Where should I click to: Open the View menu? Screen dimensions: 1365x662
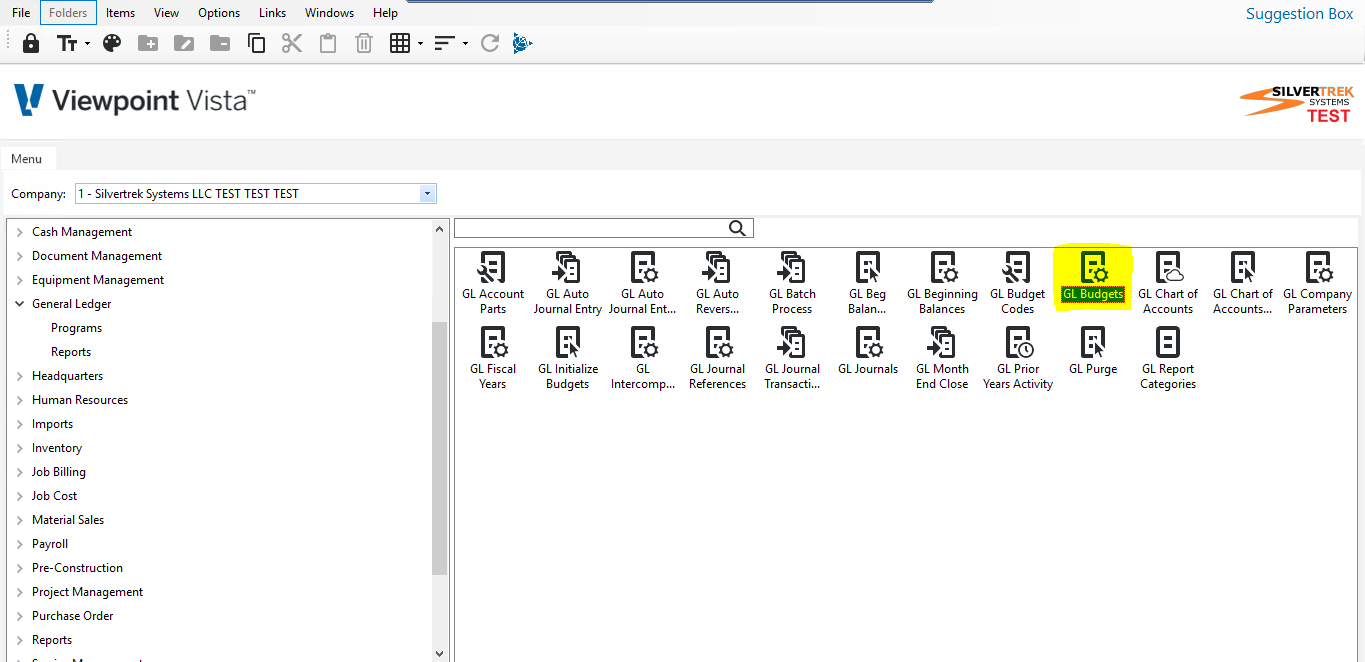167,13
